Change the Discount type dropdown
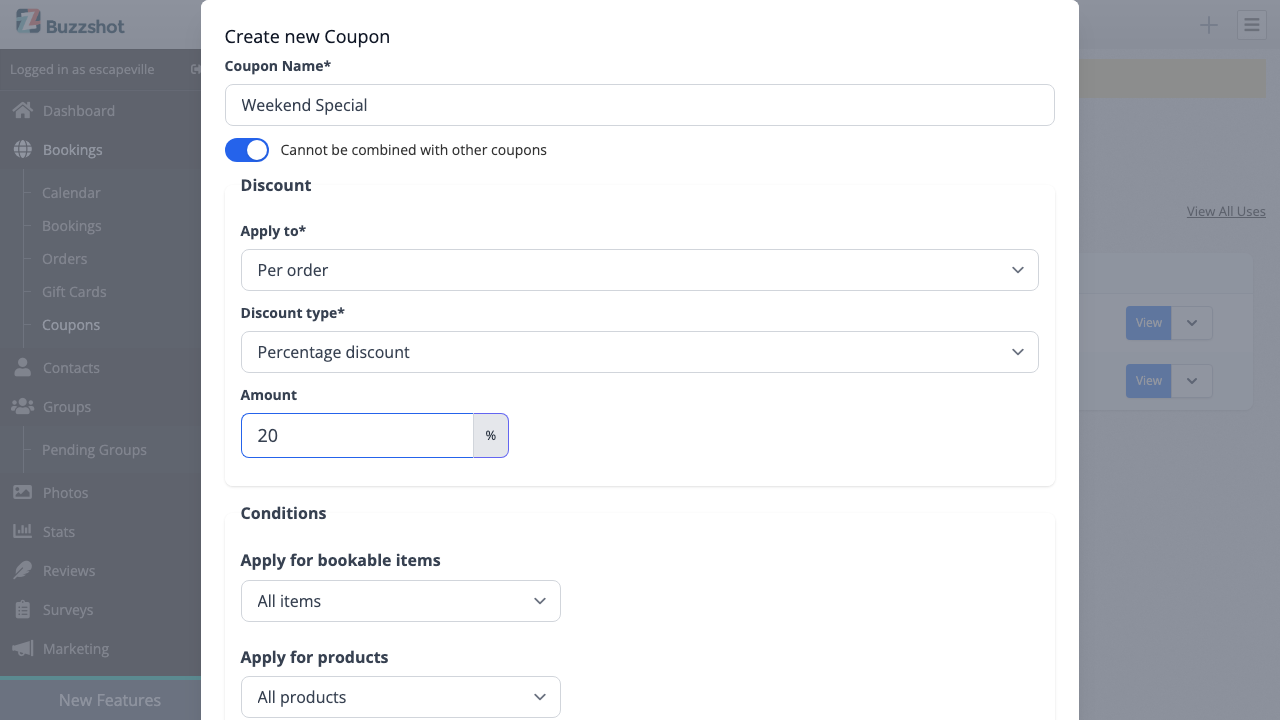The image size is (1280, 720). coord(640,352)
